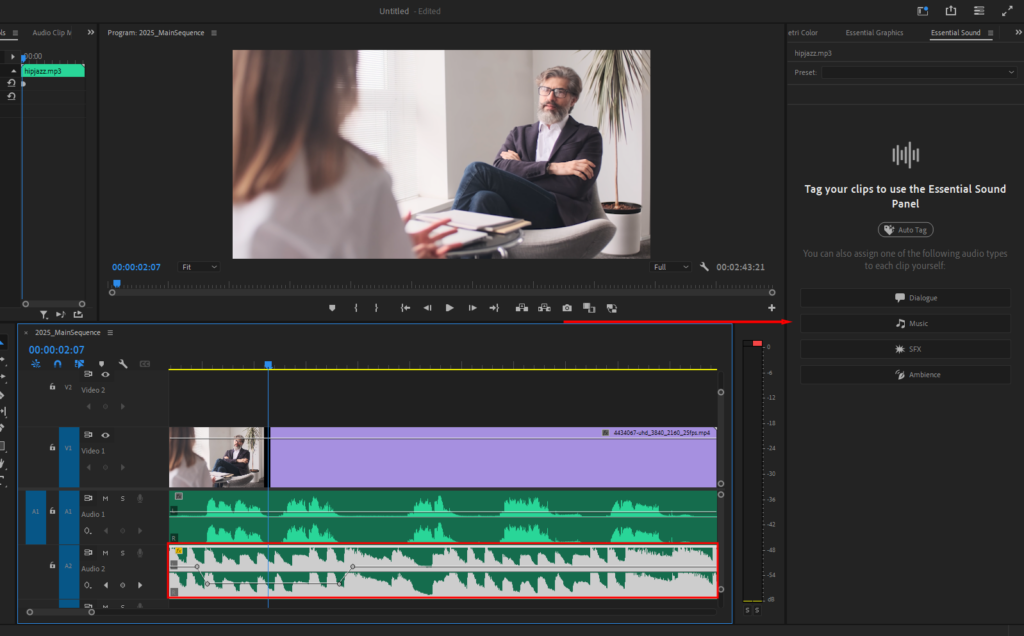Screen dimensions: 1024x636
Task: Click the Extract button
Action: click(x=544, y=308)
